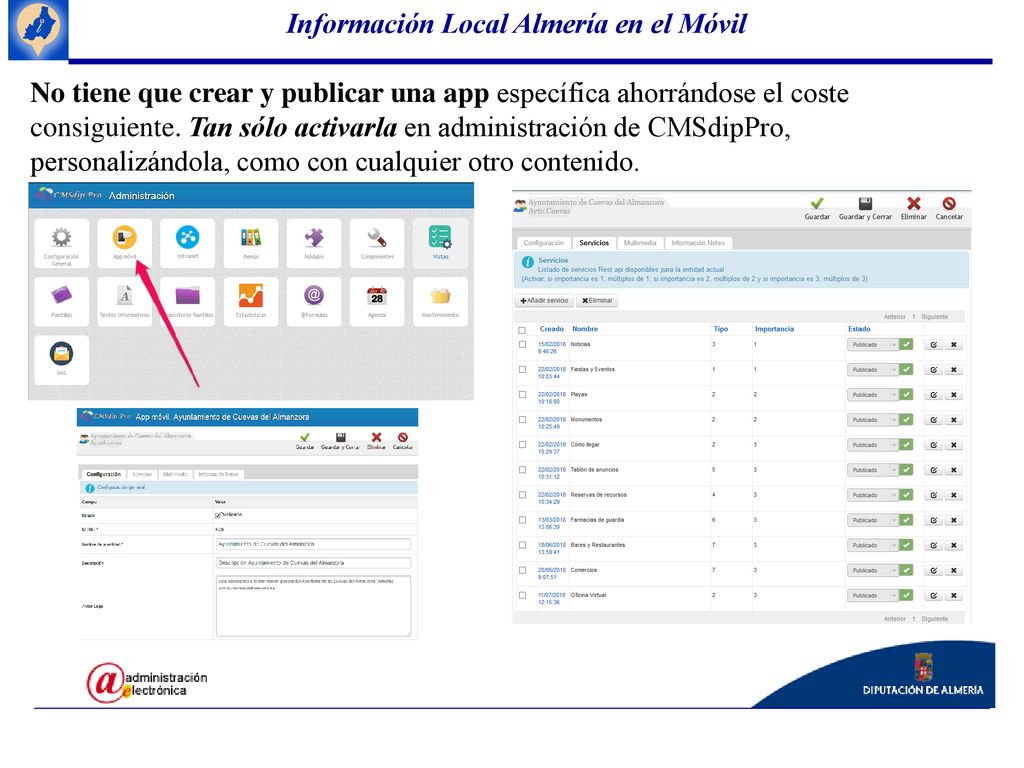Click the Eliminar button below Servicios info
The height and width of the screenshot is (768, 1024).
(x=597, y=300)
